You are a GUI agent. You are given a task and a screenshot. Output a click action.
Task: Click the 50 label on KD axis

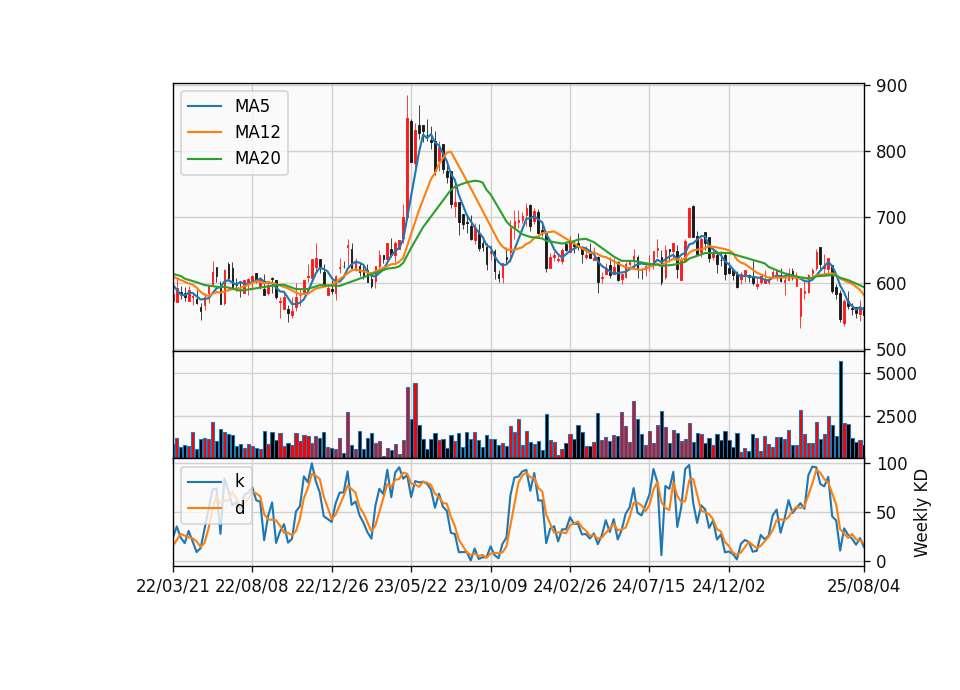point(886,513)
